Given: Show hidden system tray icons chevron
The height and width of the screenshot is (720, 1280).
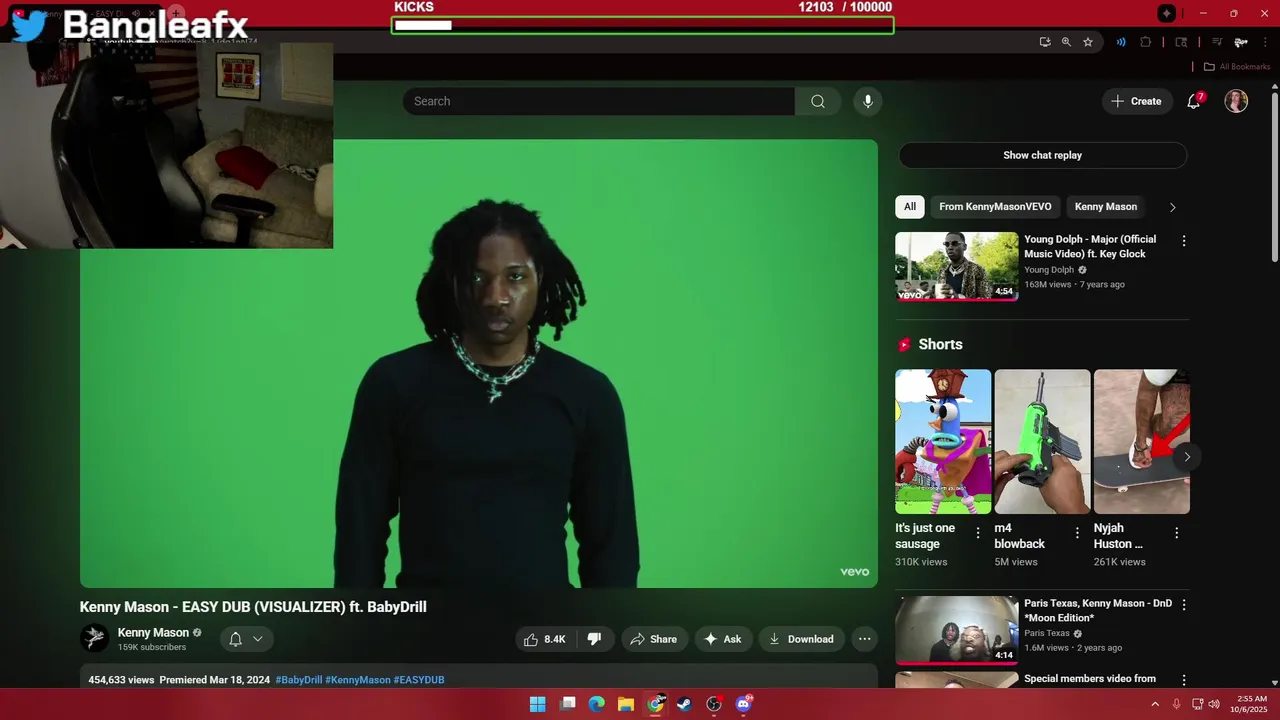Looking at the screenshot, I should [1155, 704].
